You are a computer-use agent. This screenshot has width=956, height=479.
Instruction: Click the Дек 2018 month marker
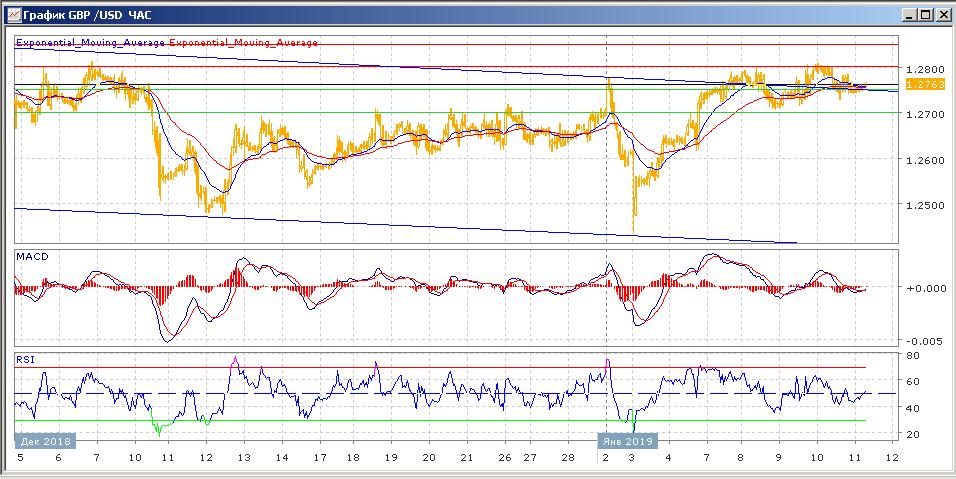point(45,441)
